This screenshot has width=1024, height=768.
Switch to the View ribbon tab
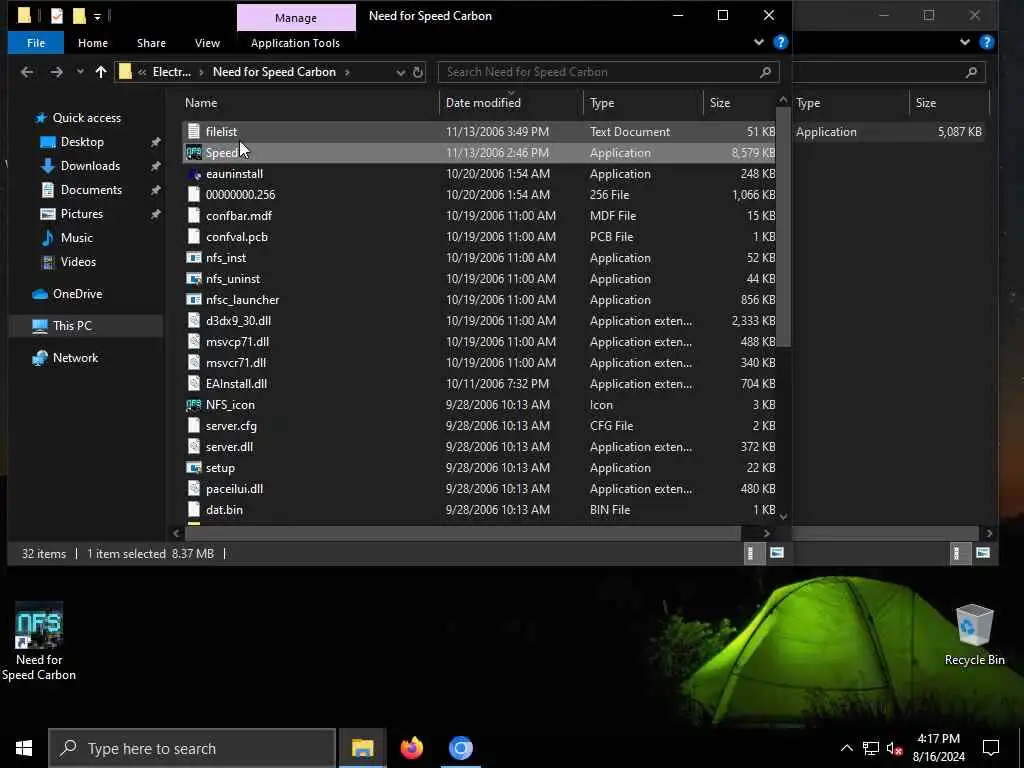(x=207, y=43)
